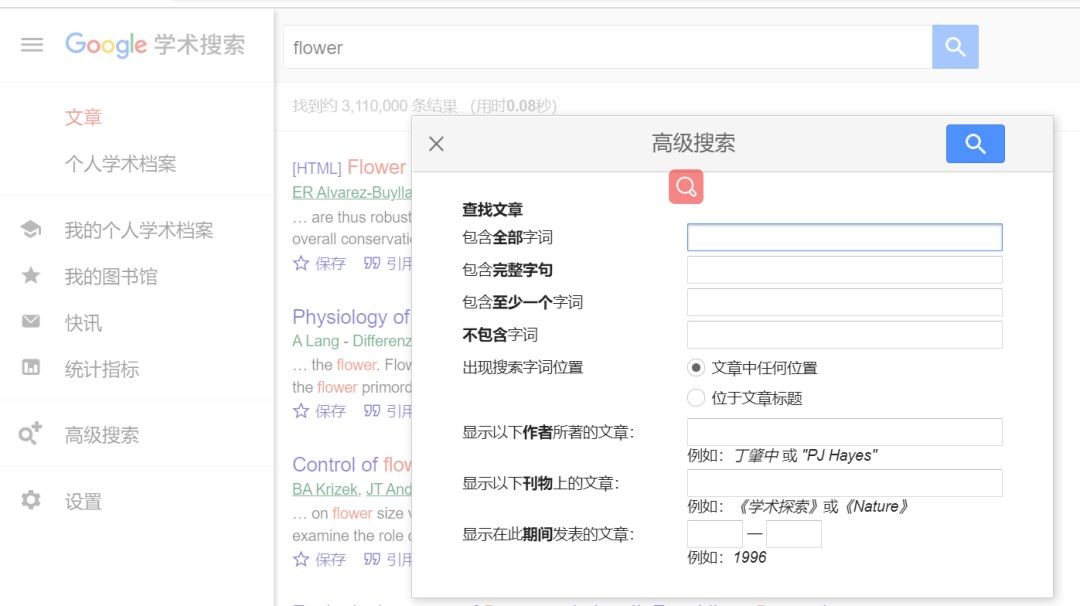This screenshot has height=606, width=1080.
Task: Click the envelope icon for alerts
Action: (x=31, y=322)
